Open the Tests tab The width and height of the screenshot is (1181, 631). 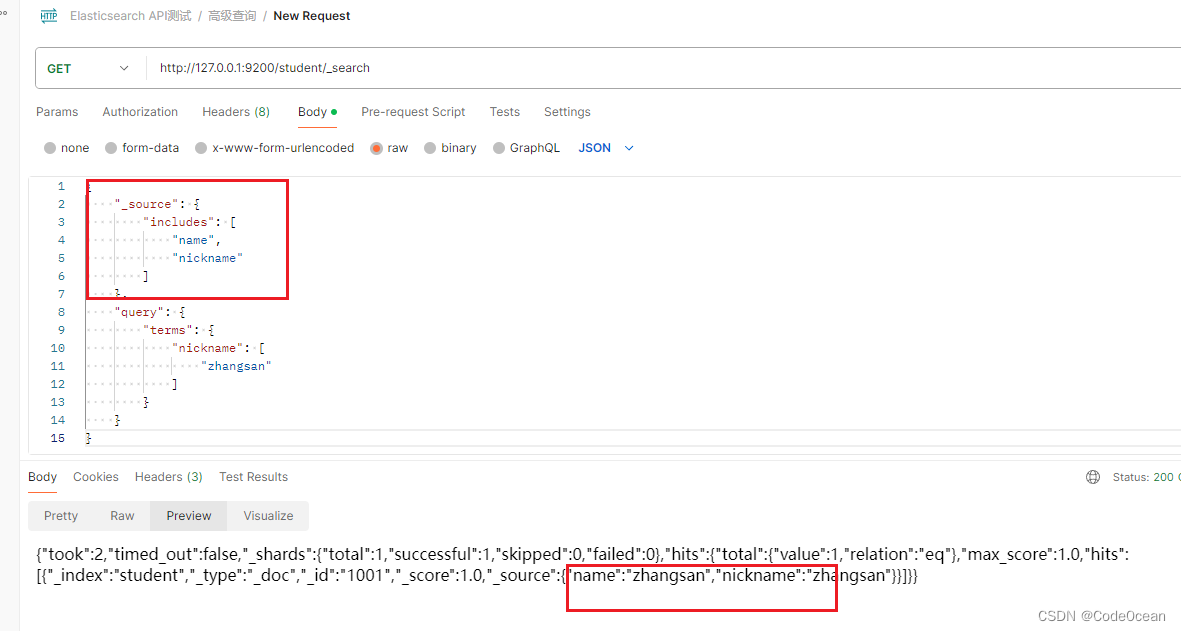pos(505,111)
